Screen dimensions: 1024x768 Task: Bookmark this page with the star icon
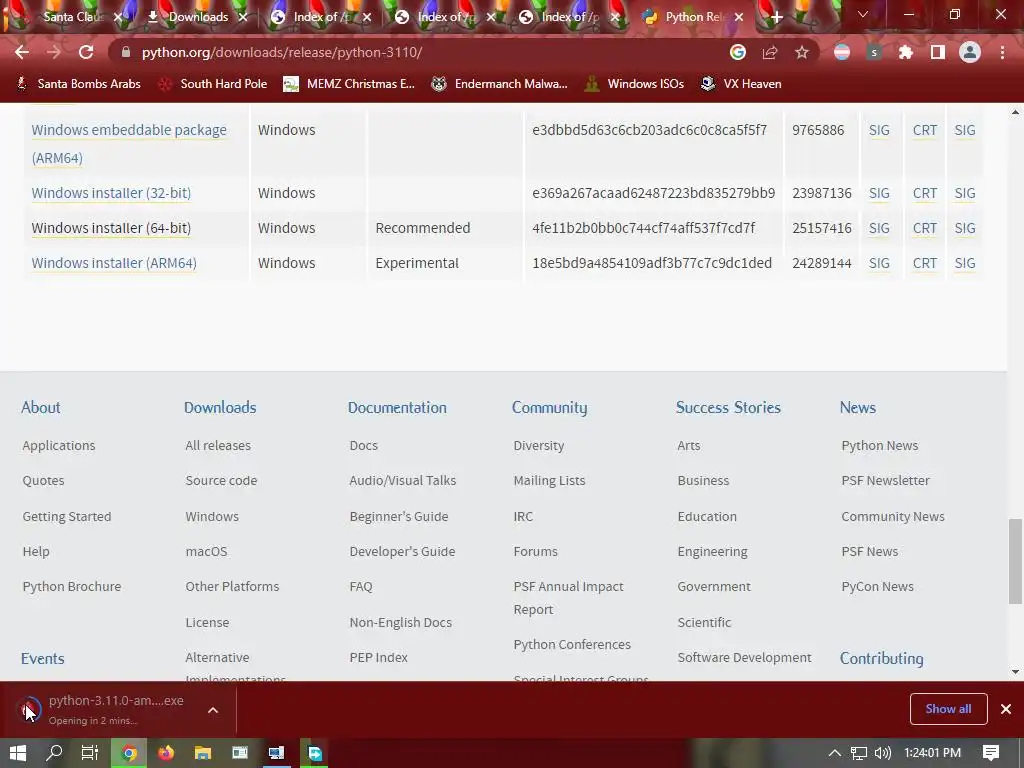coord(802,52)
